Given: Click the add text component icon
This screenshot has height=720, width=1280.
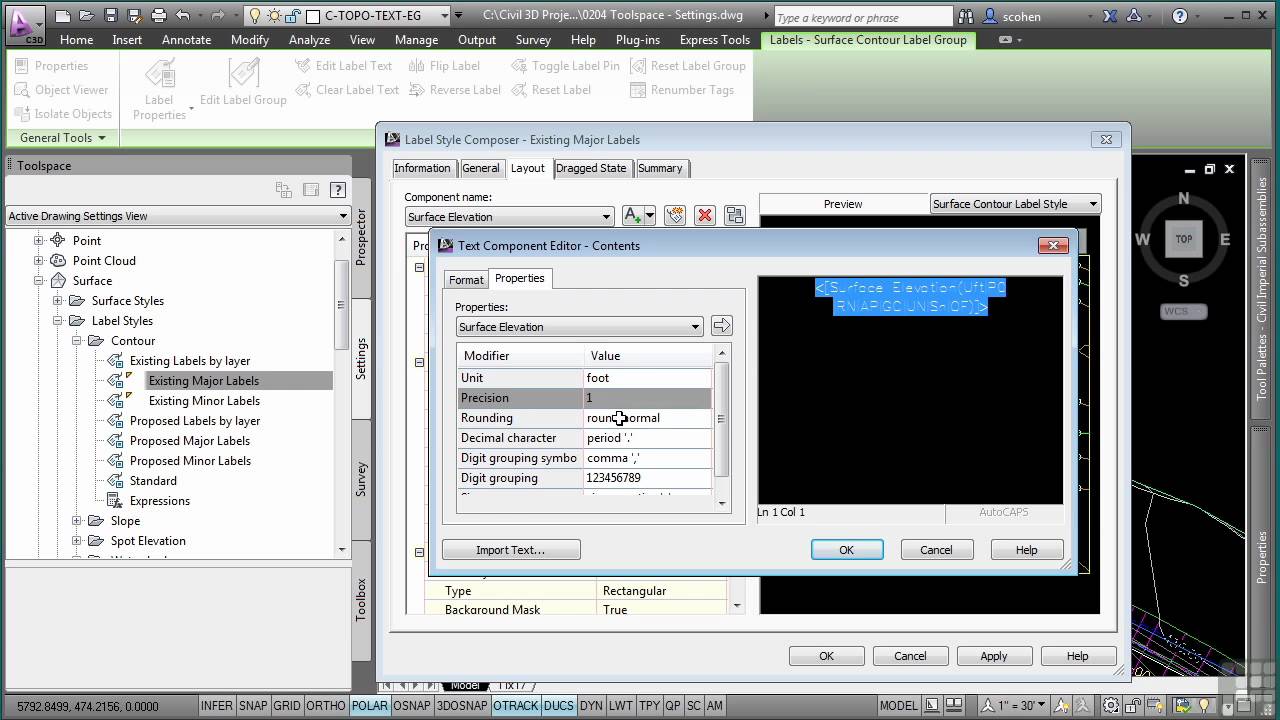Looking at the screenshot, I should tap(632, 216).
